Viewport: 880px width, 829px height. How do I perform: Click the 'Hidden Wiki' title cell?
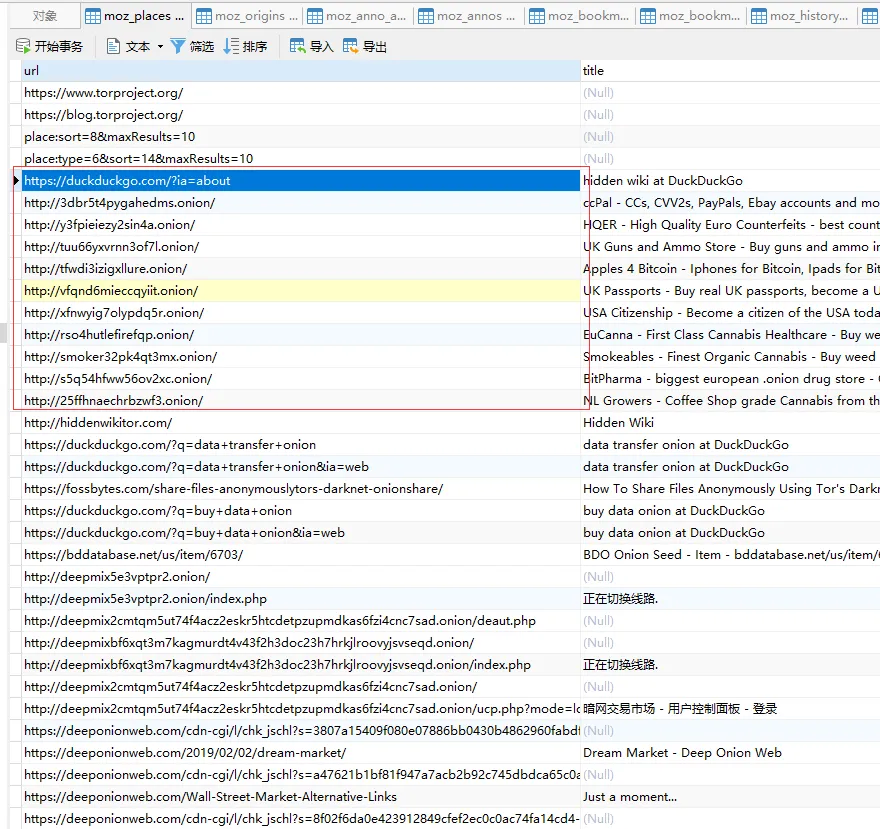click(x=730, y=423)
